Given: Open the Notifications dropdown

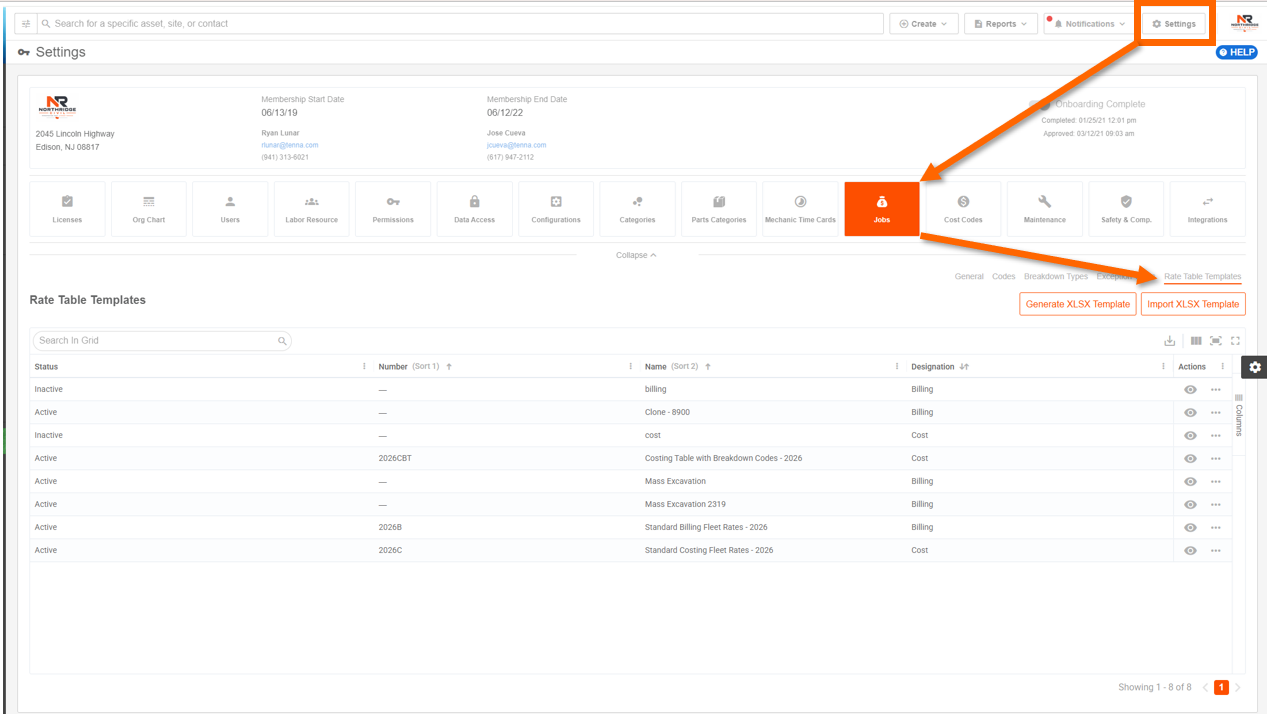Looking at the screenshot, I should (x=1089, y=24).
